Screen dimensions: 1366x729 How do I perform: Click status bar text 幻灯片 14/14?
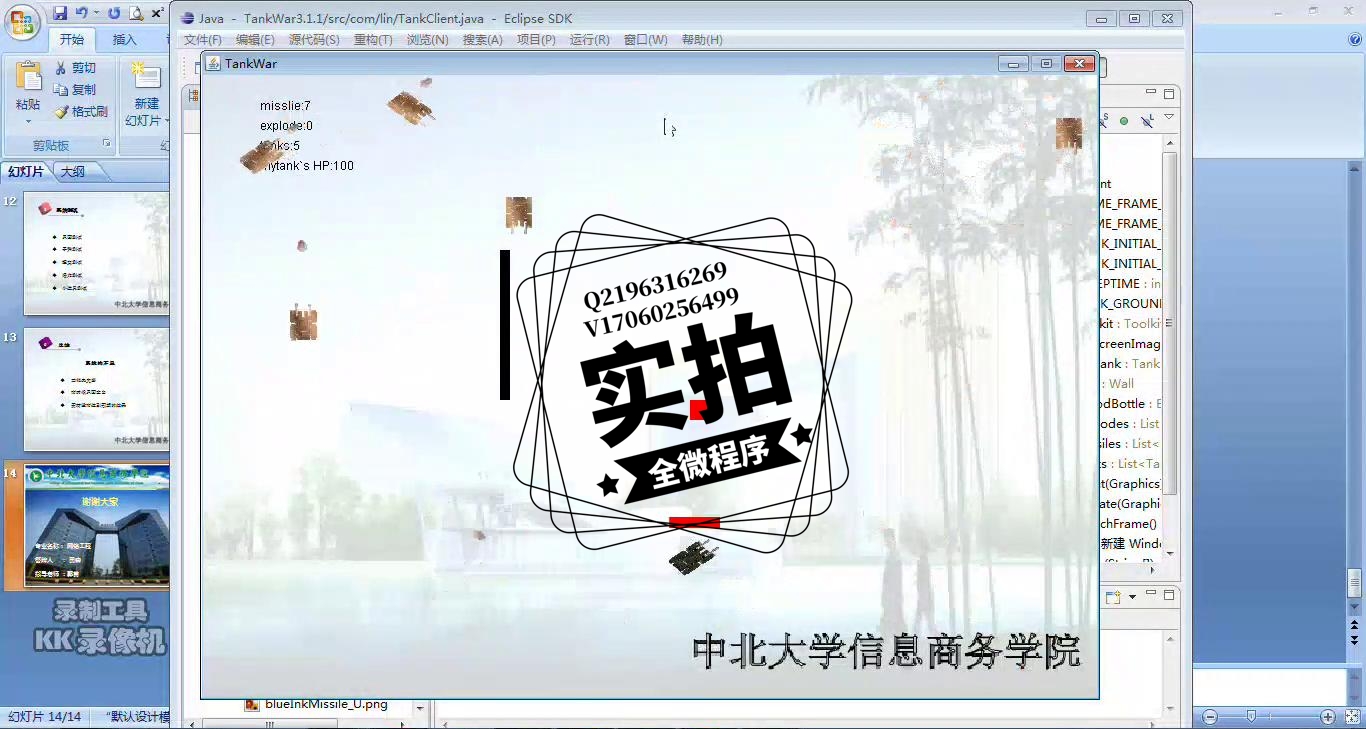(44, 717)
